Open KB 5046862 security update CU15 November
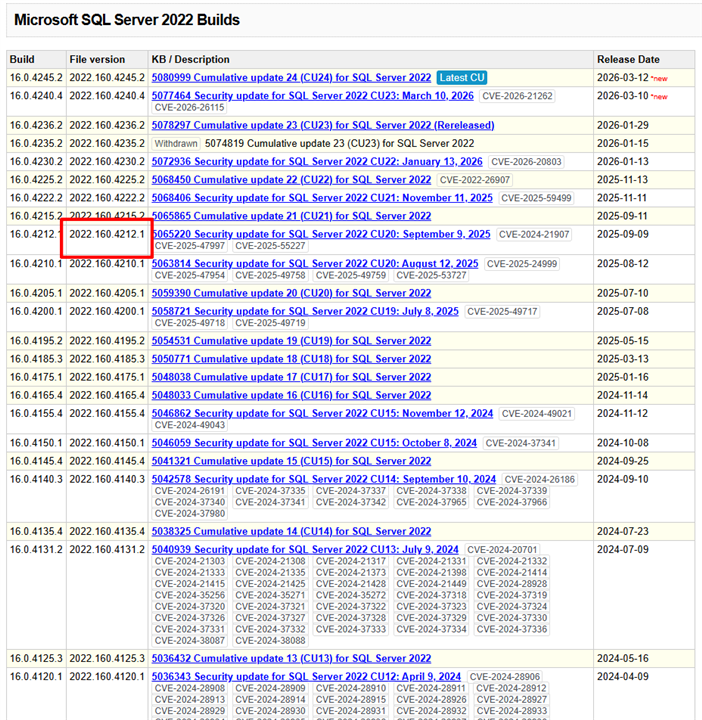The image size is (702, 720). tap(322, 414)
